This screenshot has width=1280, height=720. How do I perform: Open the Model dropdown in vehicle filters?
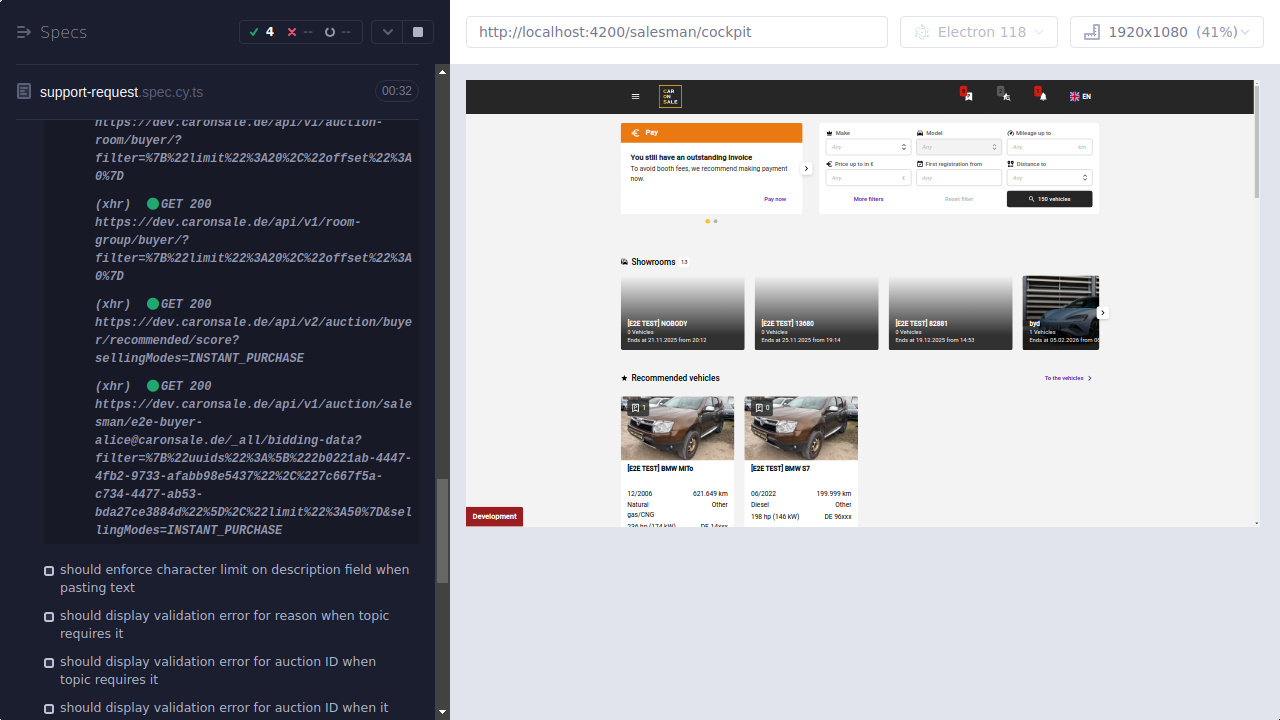tap(958, 146)
